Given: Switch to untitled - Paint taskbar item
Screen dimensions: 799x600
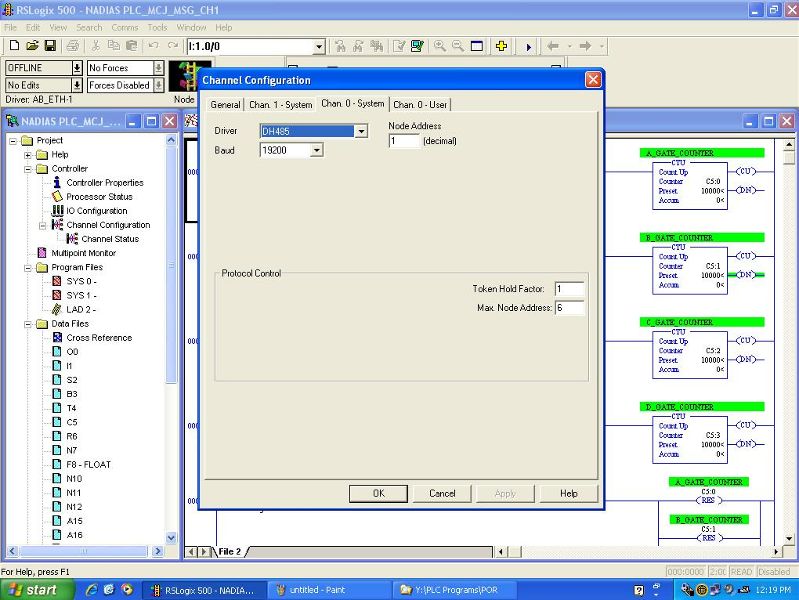Looking at the screenshot, I should (329, 590).
